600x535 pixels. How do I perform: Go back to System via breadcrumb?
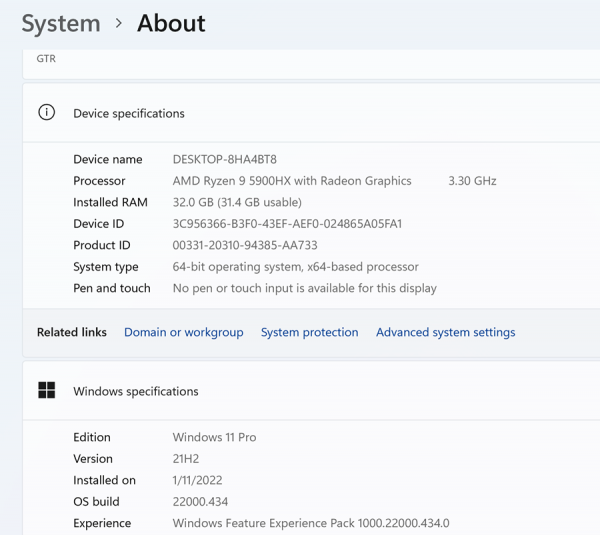61,24
